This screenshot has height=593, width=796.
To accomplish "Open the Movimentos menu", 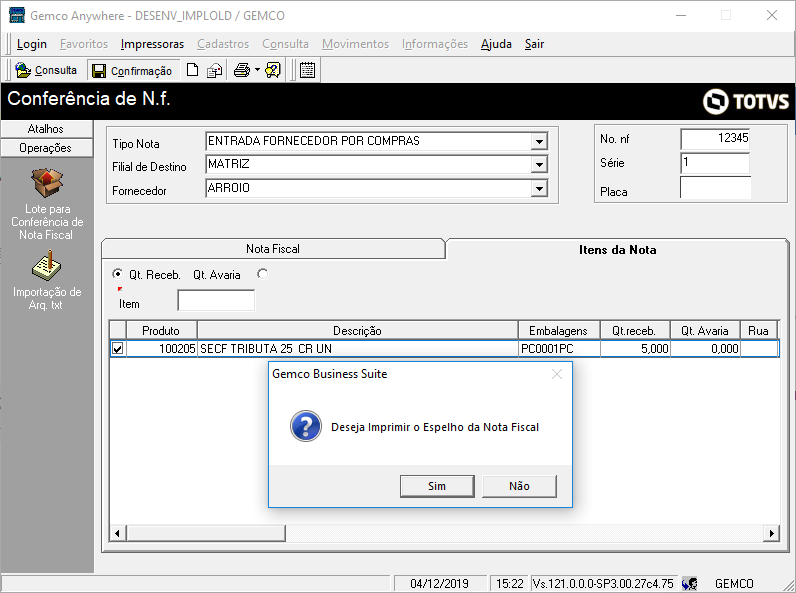I will pos(355,44).
